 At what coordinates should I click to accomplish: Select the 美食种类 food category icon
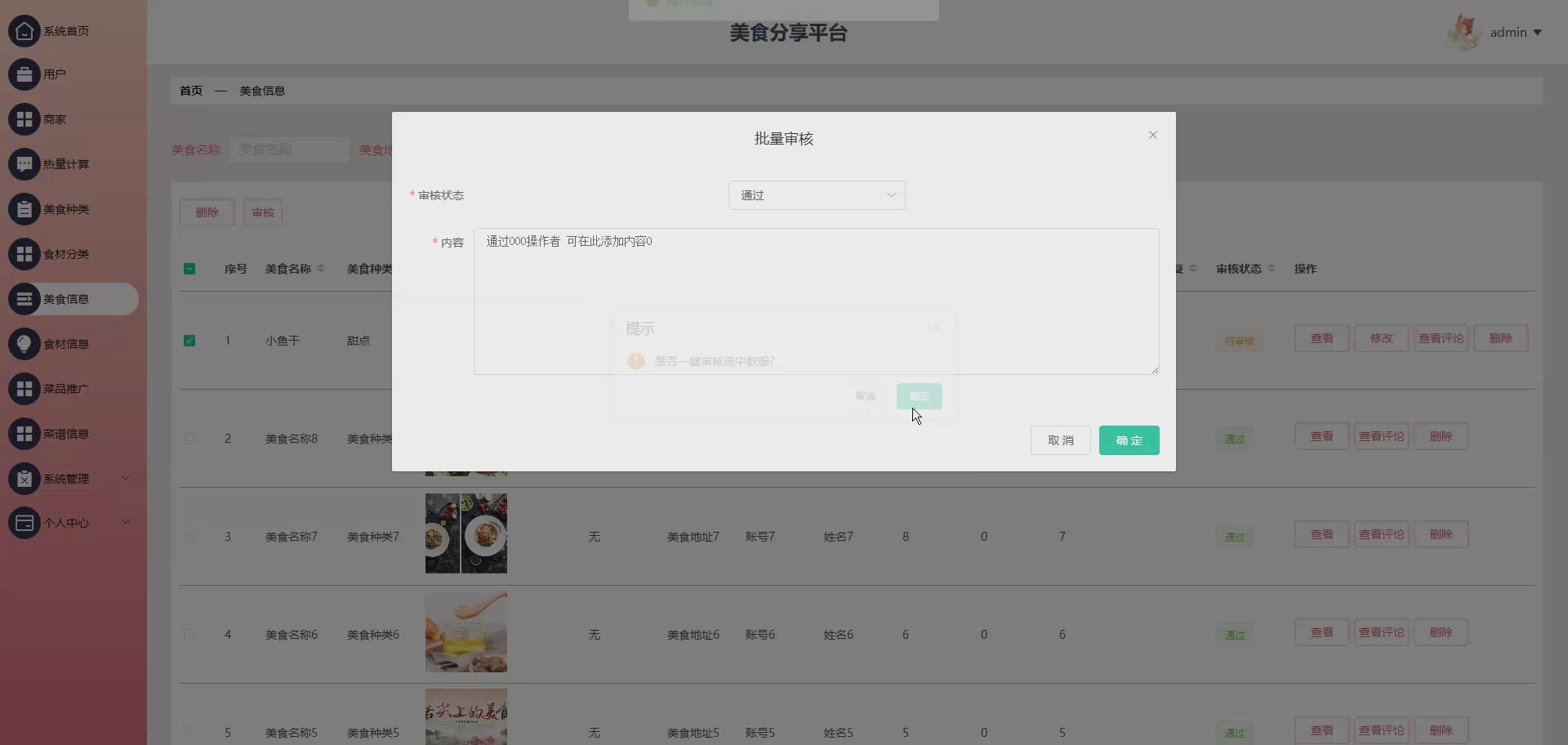point(23,208)
